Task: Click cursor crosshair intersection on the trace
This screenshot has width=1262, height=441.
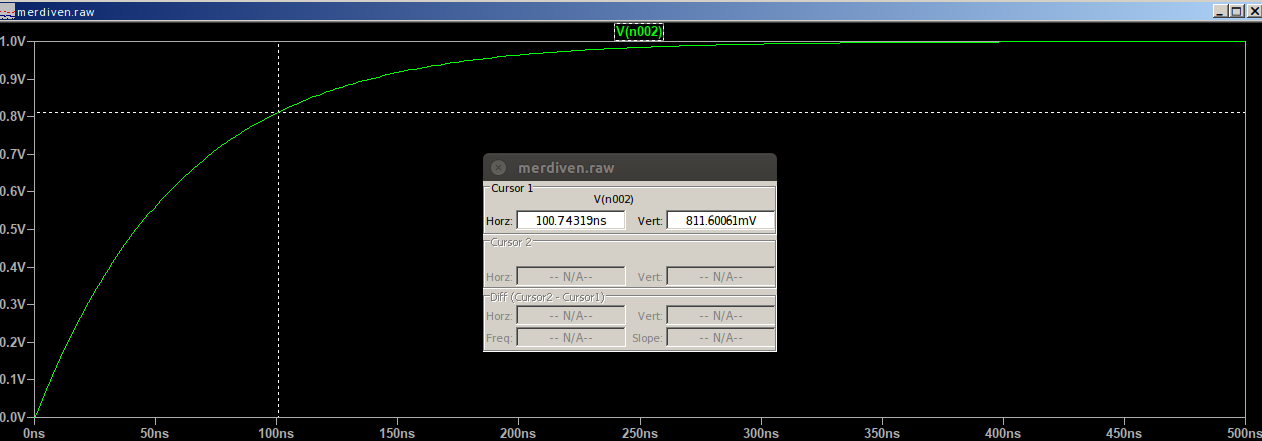Action: tap(278, 112)
